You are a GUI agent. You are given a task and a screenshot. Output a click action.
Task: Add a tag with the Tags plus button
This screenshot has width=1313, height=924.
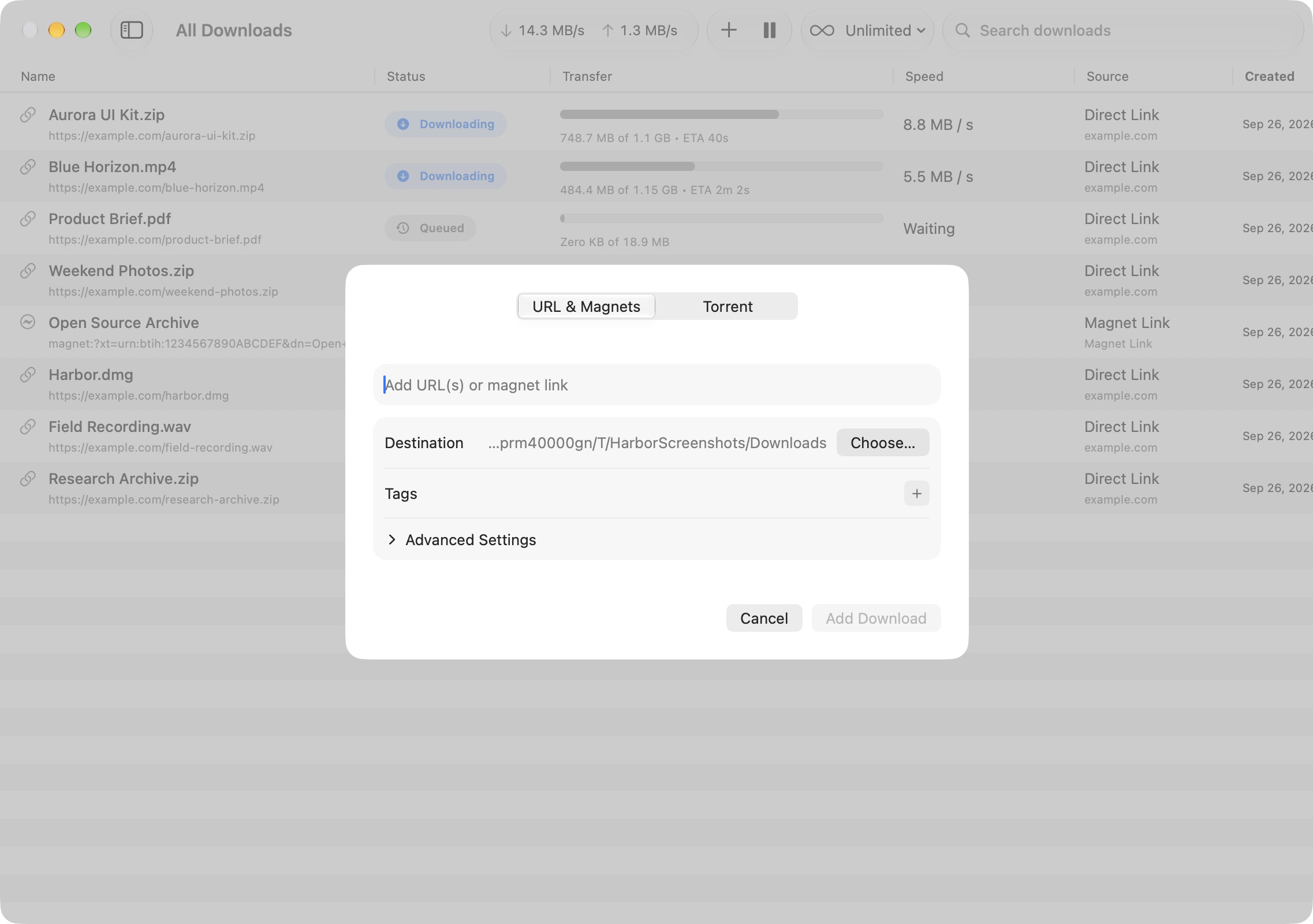[x=916, y=493]
